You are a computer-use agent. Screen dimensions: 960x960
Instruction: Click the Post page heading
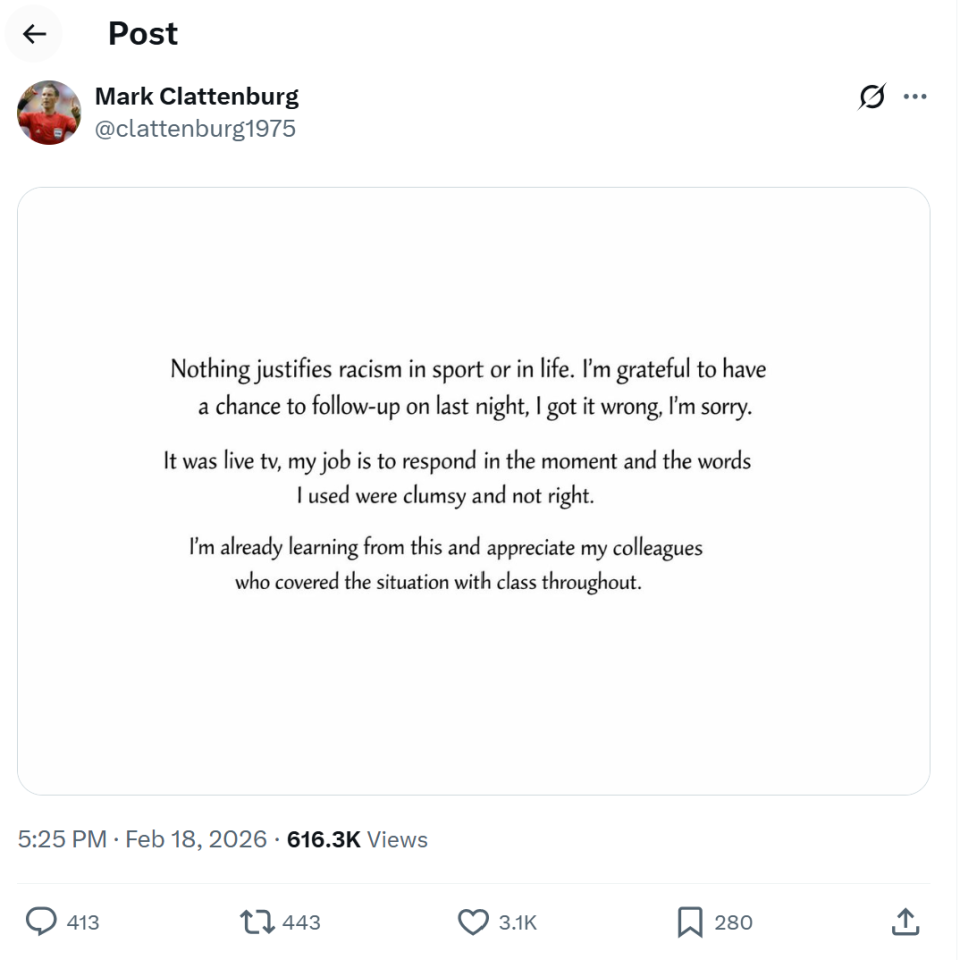click(x=143, y=34)
